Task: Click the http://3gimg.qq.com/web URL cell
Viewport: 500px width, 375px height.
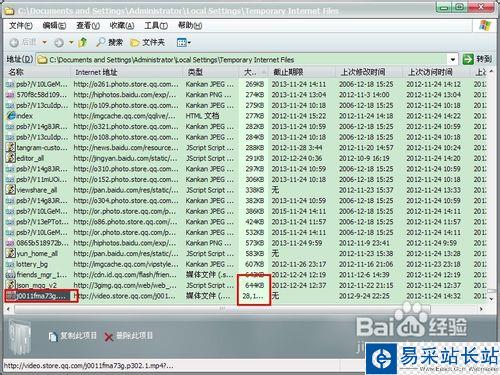Action: tap(125, 285)
